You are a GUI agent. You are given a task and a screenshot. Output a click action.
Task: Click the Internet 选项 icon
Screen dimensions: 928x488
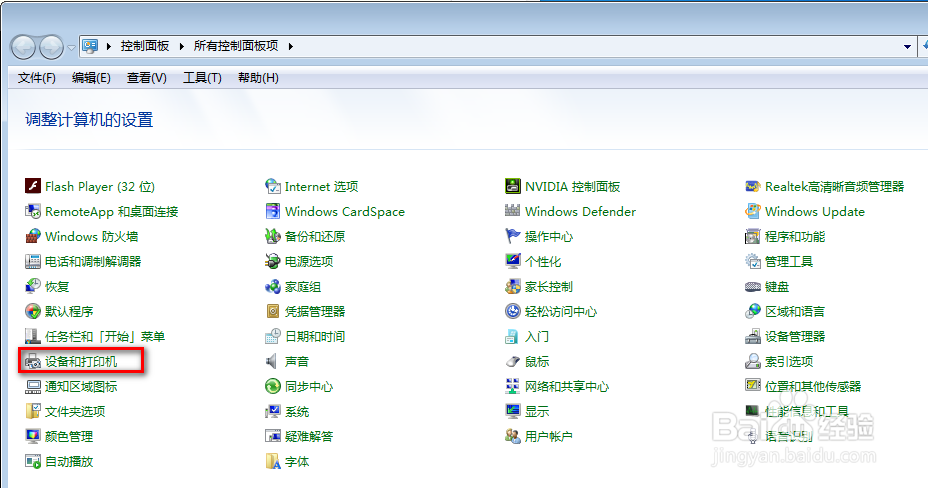pyautogui.click(x=272, y=186)
